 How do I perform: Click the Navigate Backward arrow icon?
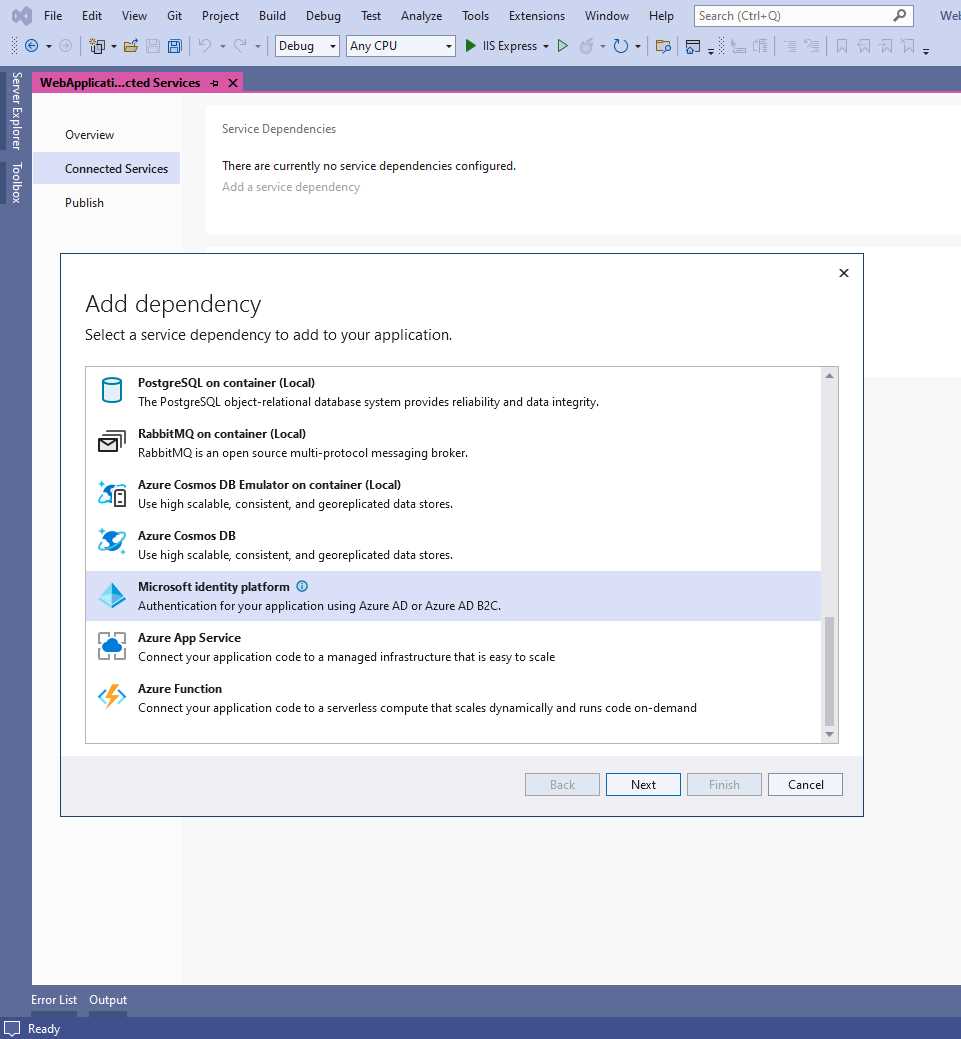30,46
